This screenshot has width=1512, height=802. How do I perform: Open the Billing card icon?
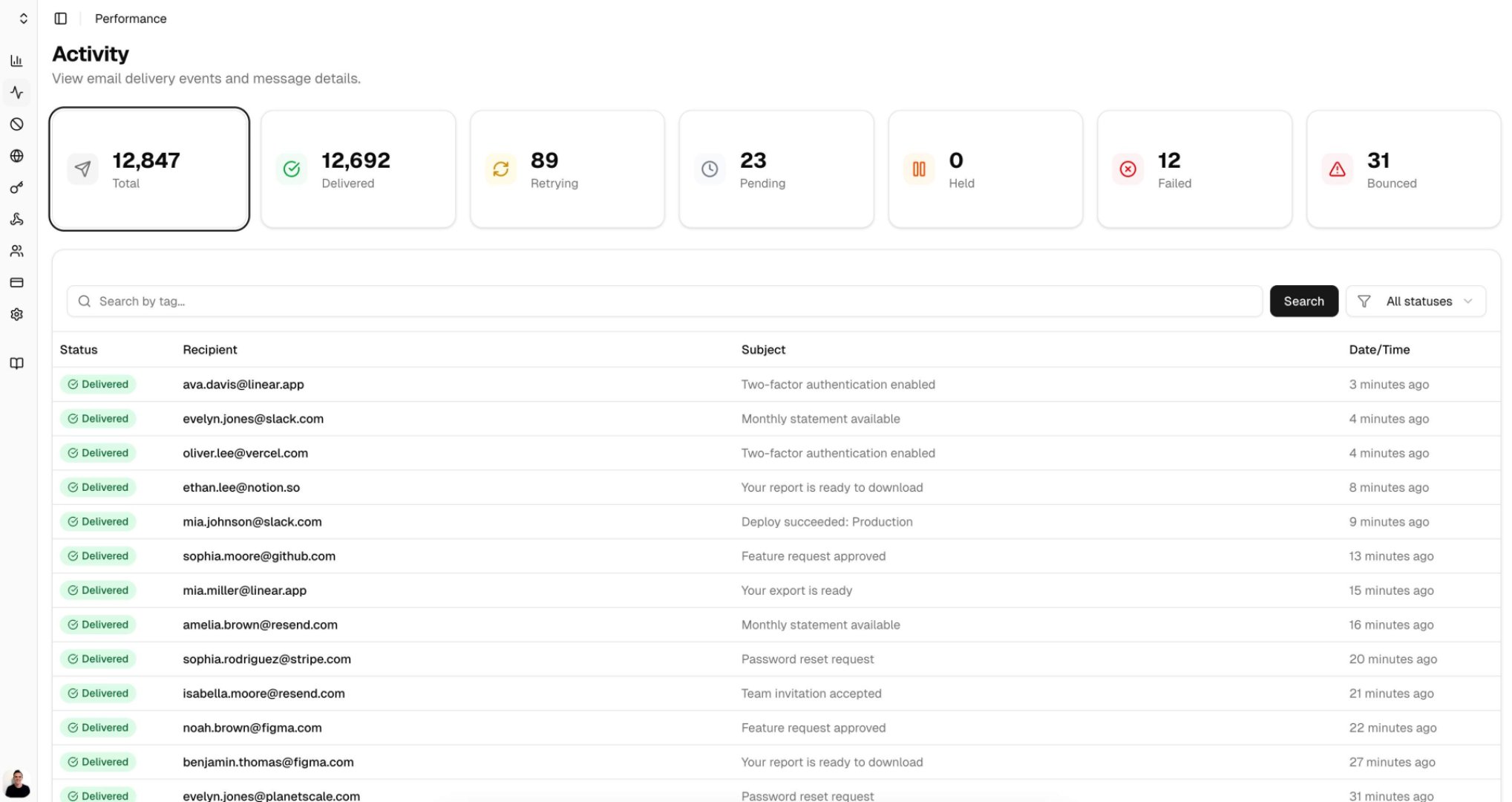[x=16, y=282]
